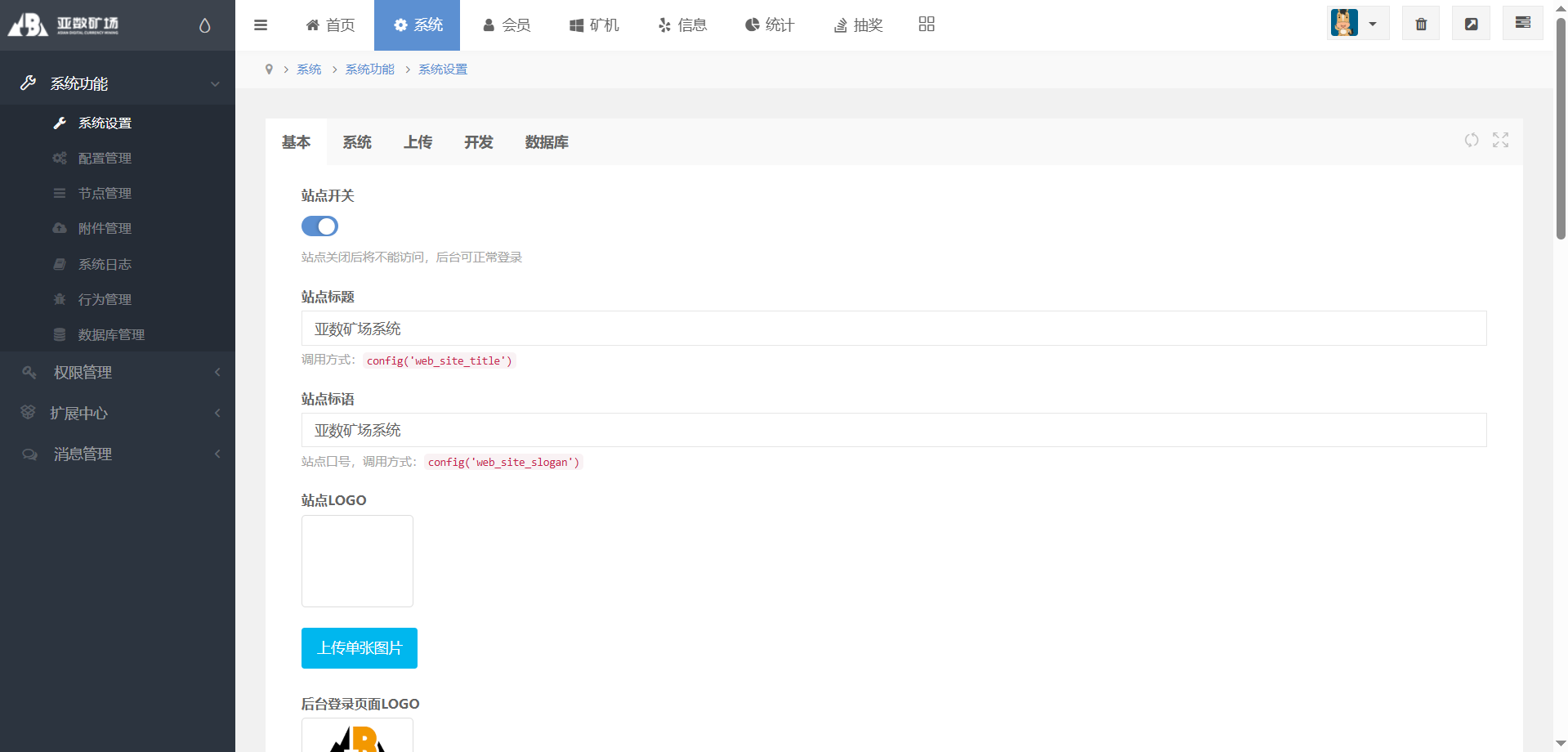Open the user avatar dropdown
The image size is (1568, 752).
[x=1357, y=24]
